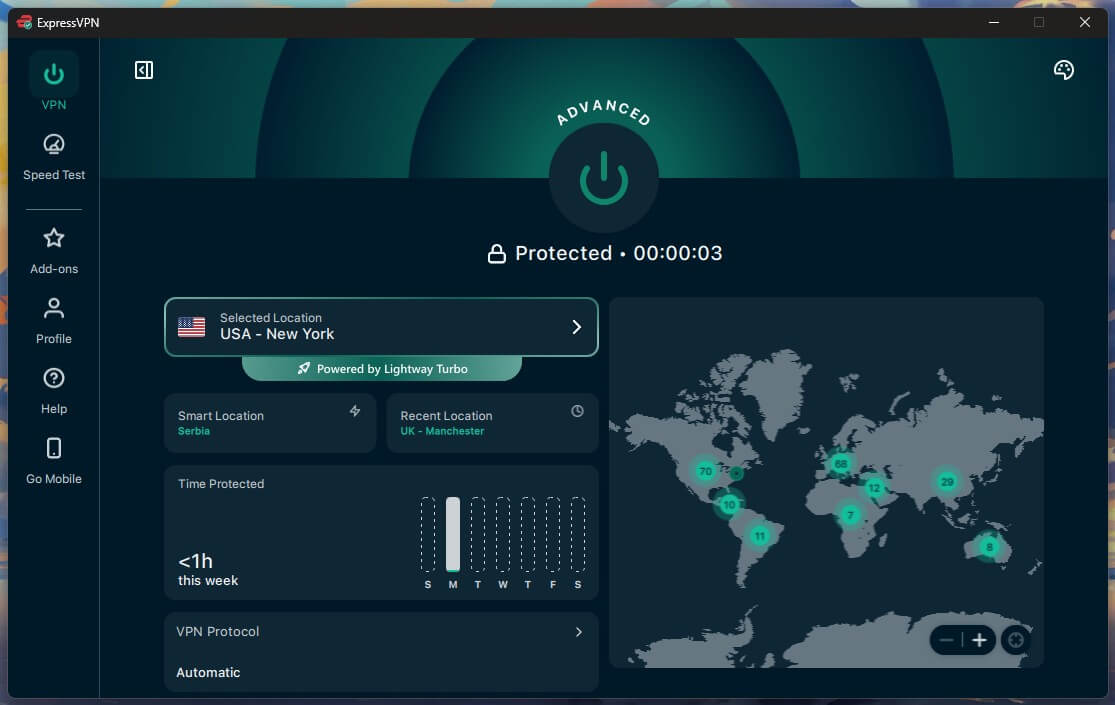Connect to Smart Location Serbia
The image size is (1115, 705).
coord(270,423)
